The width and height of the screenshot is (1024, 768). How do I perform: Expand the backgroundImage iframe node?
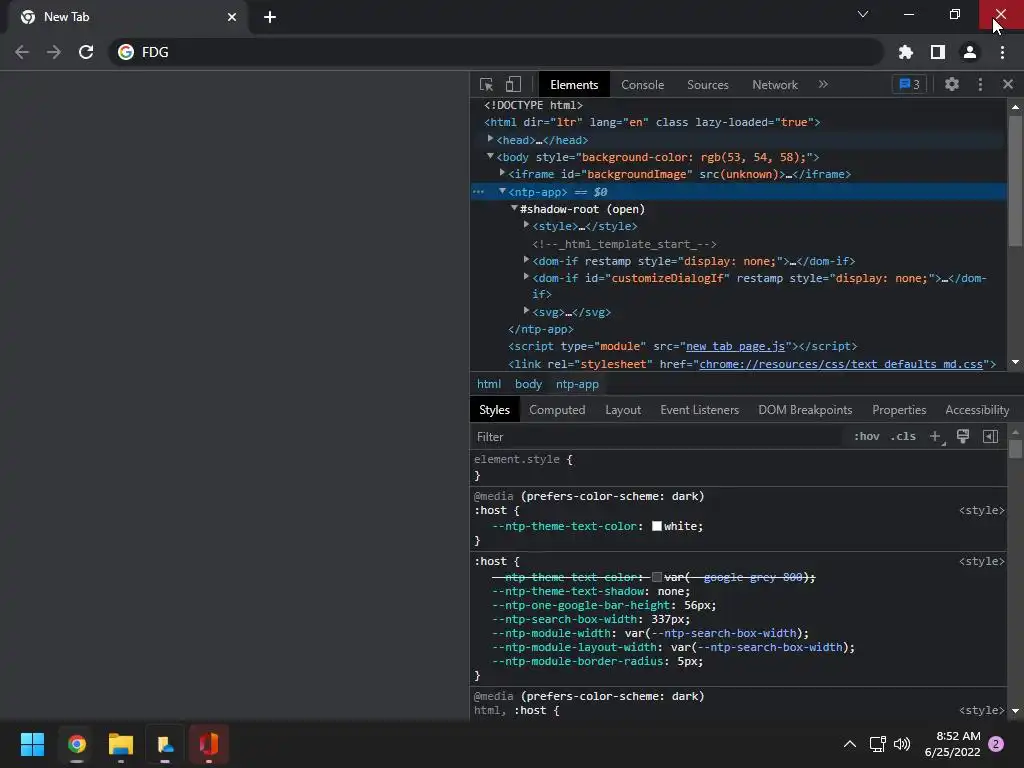[x=502, y=173]
